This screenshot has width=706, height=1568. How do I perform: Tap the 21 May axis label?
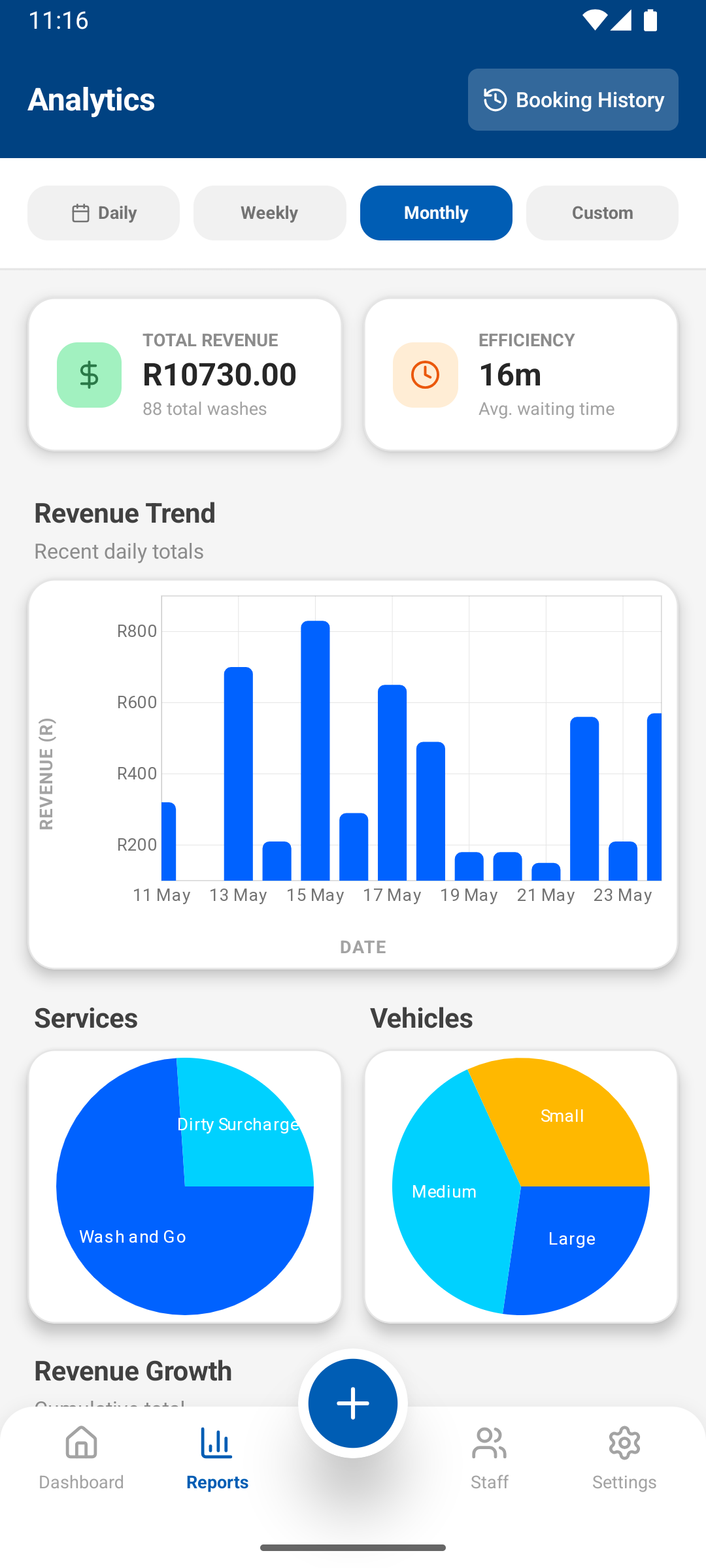(546, 895)
